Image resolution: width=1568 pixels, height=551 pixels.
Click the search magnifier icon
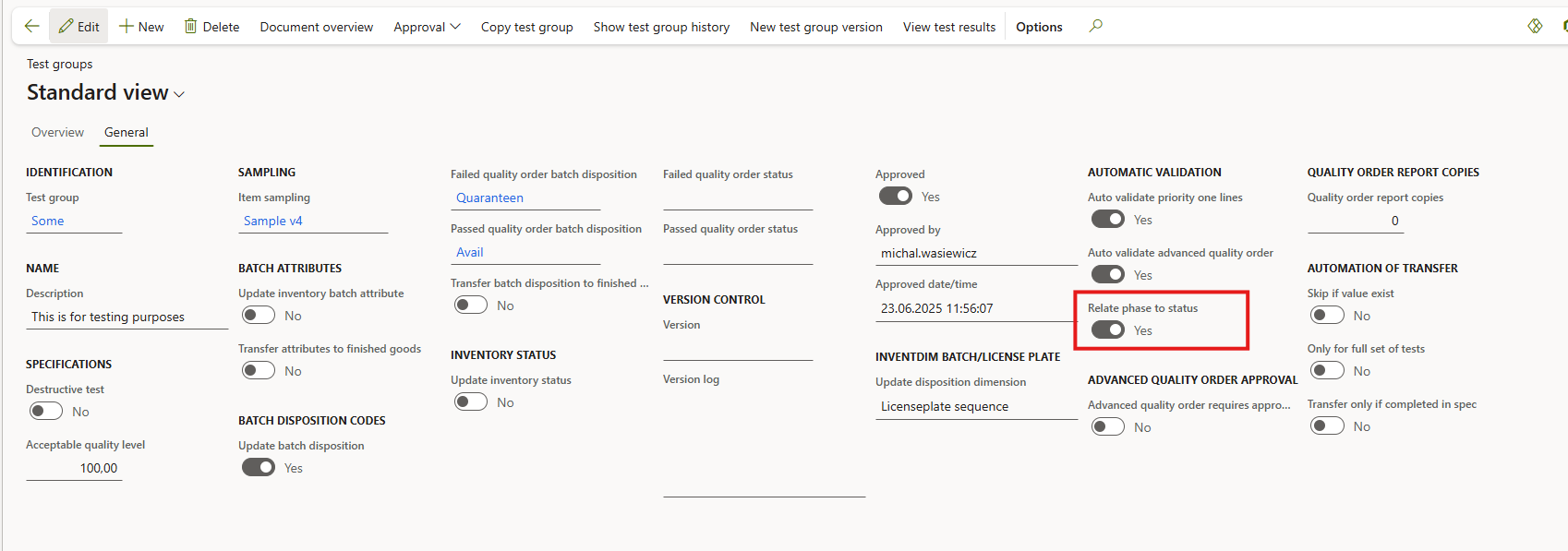(1096, 27)
